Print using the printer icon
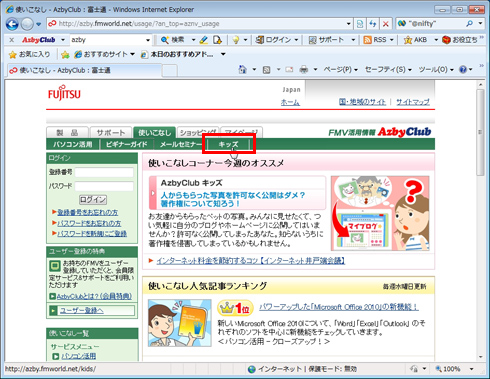The image size is (490, 379). click(304, 70)
